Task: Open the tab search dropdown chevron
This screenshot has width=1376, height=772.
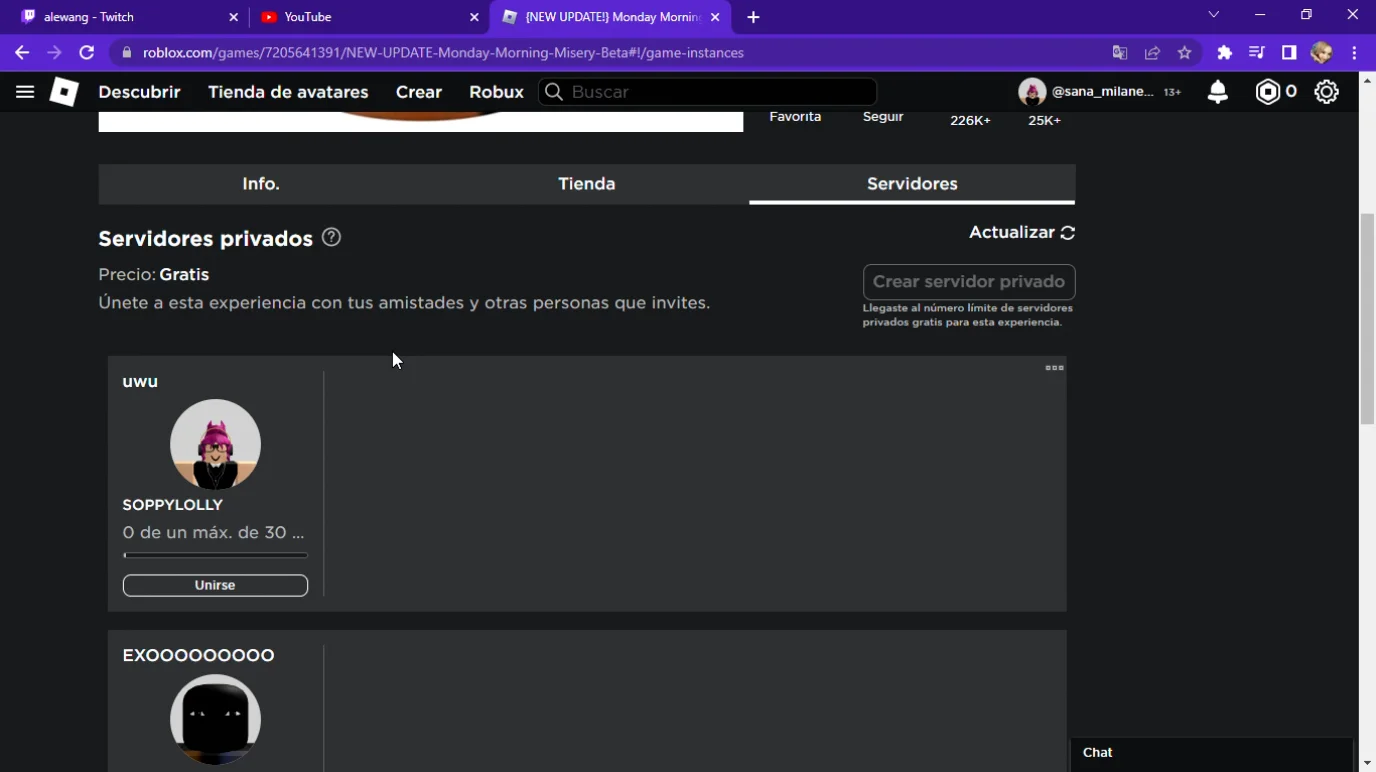Action: tap(1213, 15)
